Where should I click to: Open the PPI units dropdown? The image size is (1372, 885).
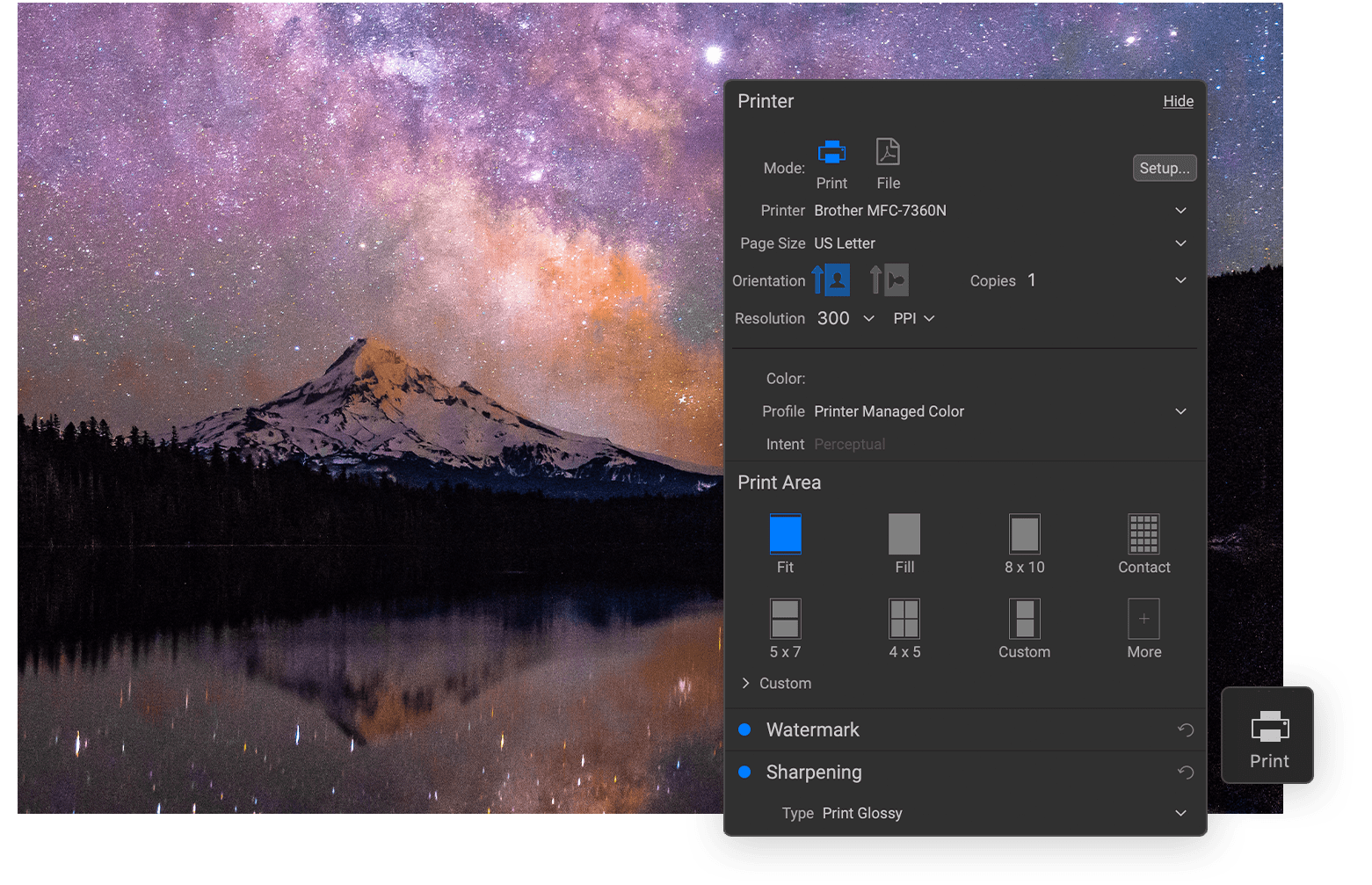pos(913,318)
